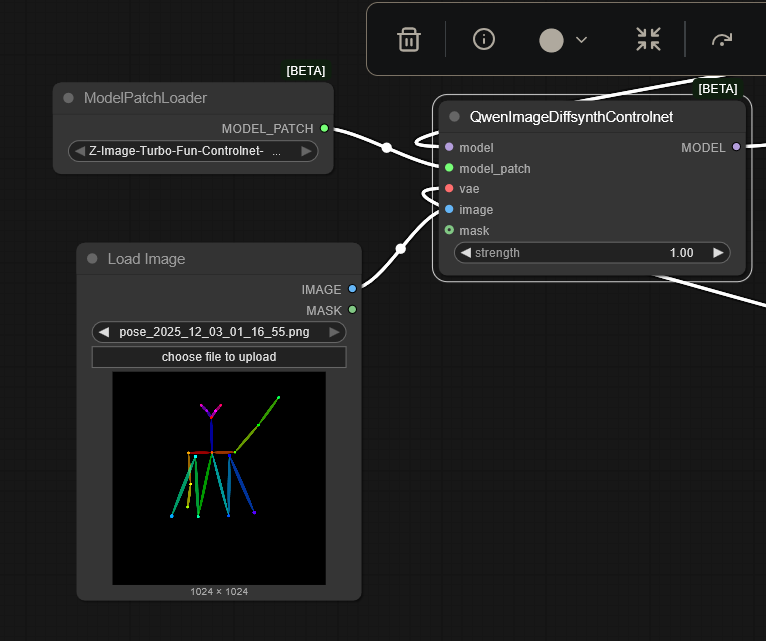This screenshot has height=641, width=766.
Task: Click the MODEL_PATCH output socket
Action: click(x=324, y=128)
